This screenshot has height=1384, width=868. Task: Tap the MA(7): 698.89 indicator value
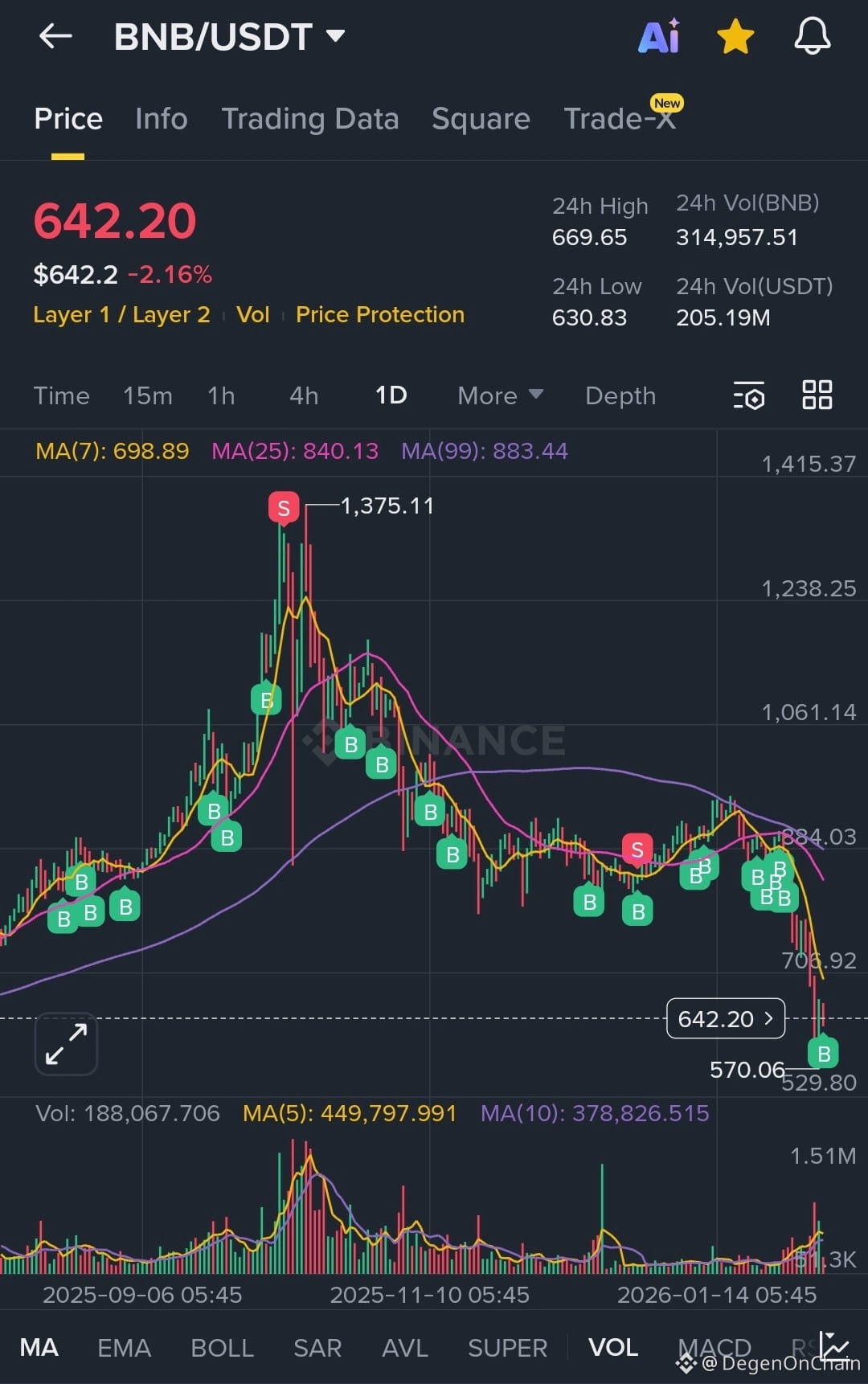click(x=113, y=451)
